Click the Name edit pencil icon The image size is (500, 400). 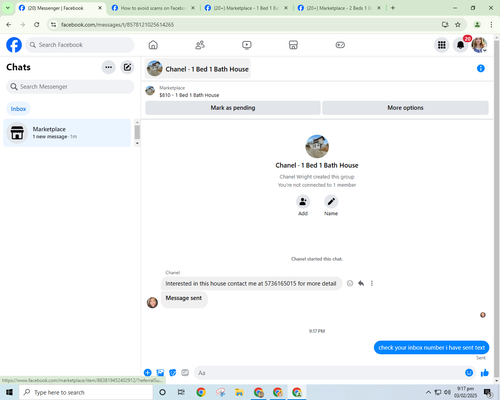click(331, 202)
